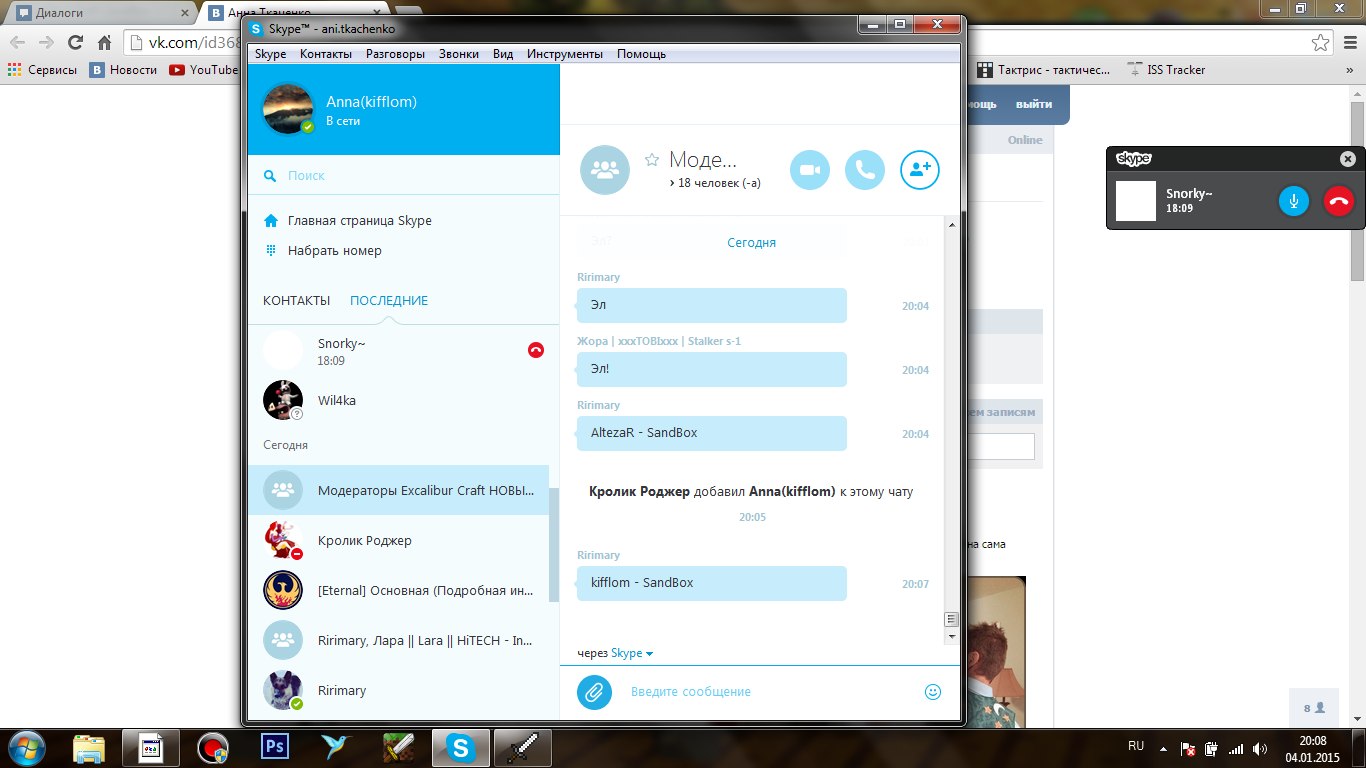Open Набрать номер dialer
1366x768 pixels.
335,251
